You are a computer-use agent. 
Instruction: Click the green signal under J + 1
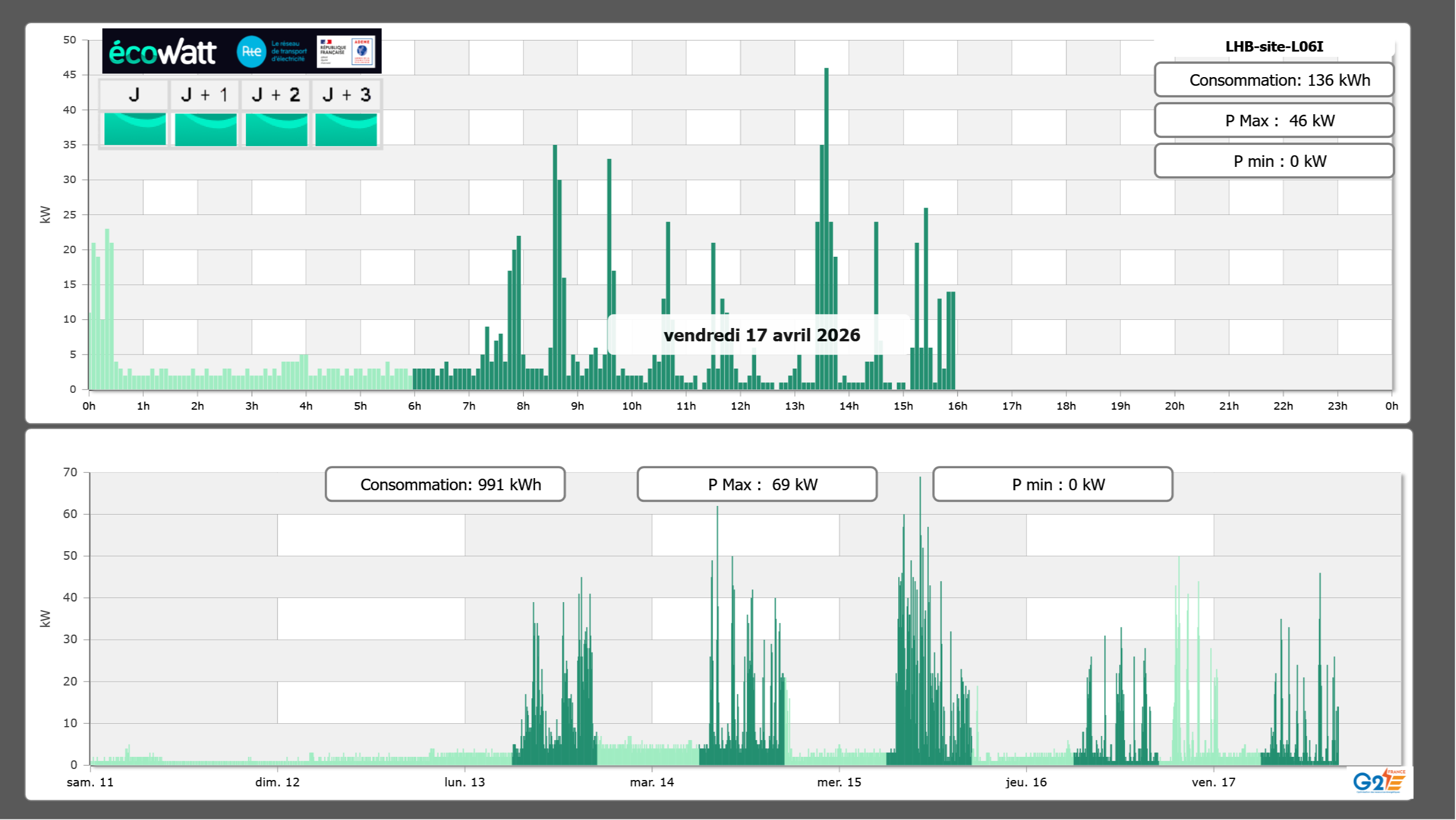pyautogui.click(x=205, y=129)
